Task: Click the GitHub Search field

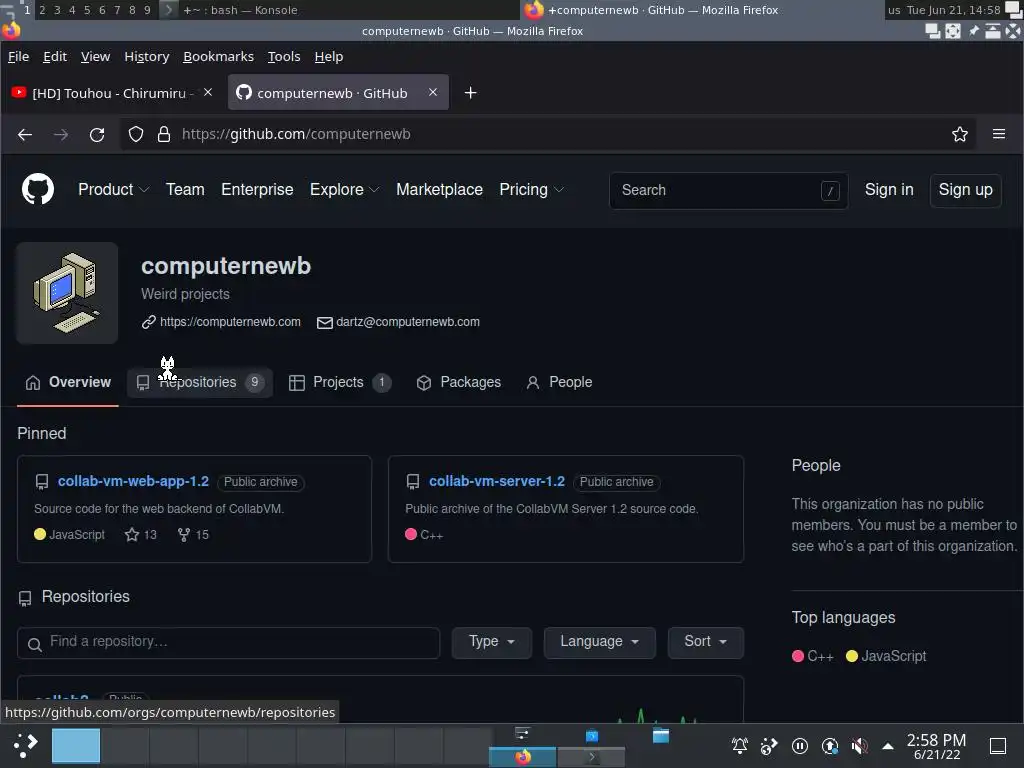Action: point(728,191)
